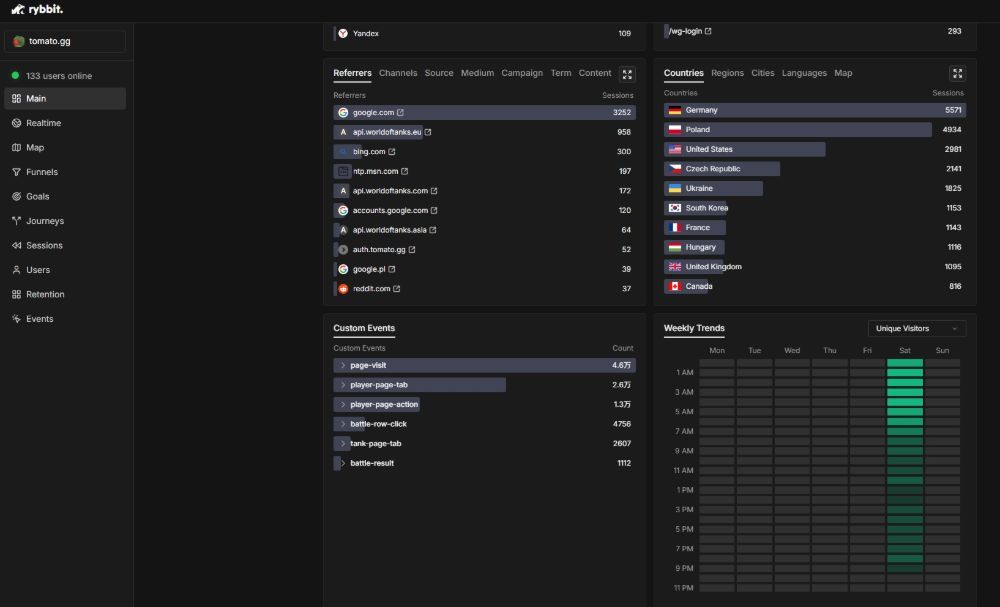Open reddit.com external link icon
Screen dimensions: 1000x607
(397, 289)
